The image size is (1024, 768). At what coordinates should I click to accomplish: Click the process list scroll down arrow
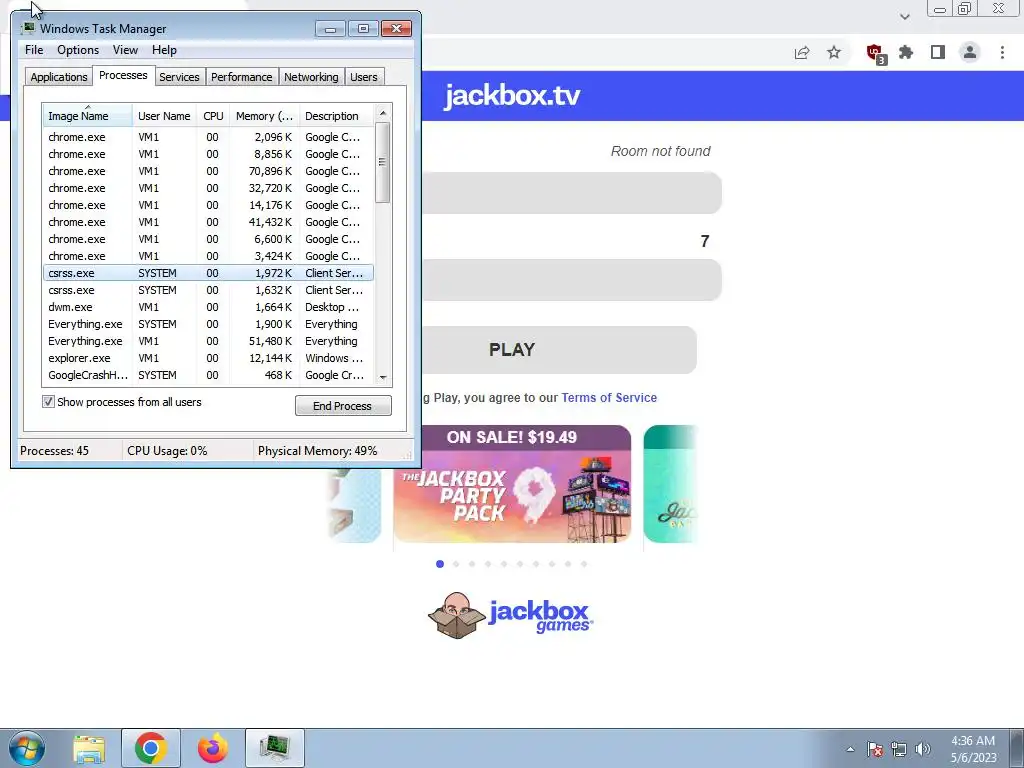coord(383,377)
